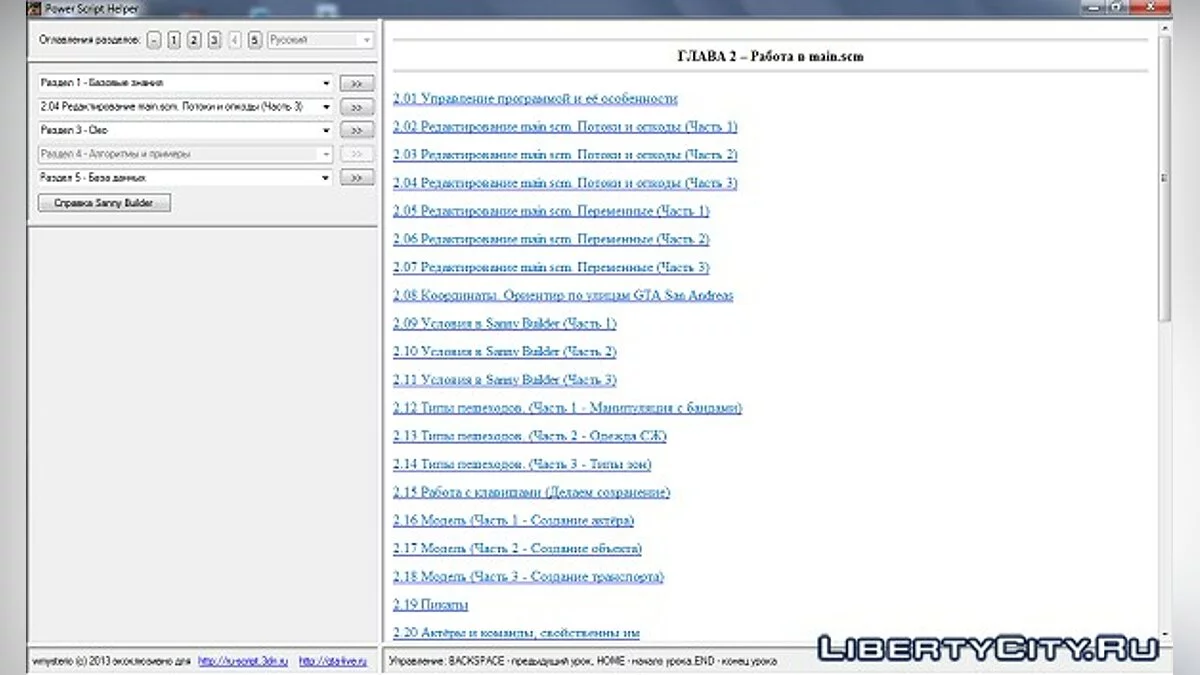Click the ">>" arrow beside Раздел 3
The height and width of the screenshot is (675, 1200).
[x=356, y=130]
